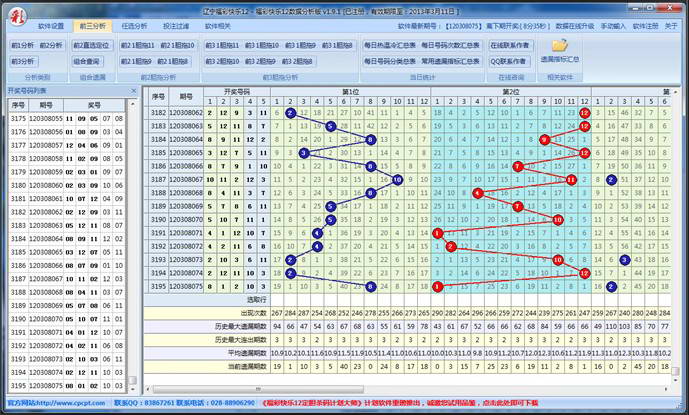Click the 前2 1胆拖8 button
689x415 pixels.
[x=173, y=62]
